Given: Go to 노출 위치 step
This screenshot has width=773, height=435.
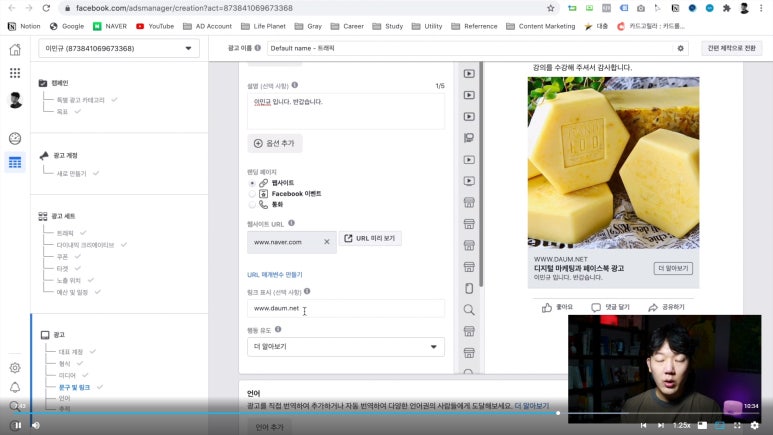Looking at the screenshot, I should (x=69, y=280).
